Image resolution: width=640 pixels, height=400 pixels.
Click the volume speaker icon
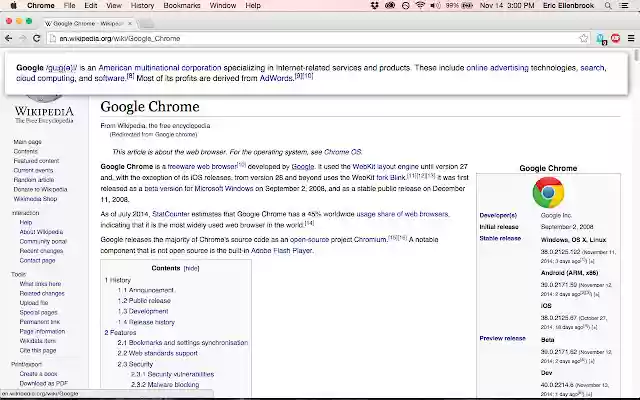[435, 5]
